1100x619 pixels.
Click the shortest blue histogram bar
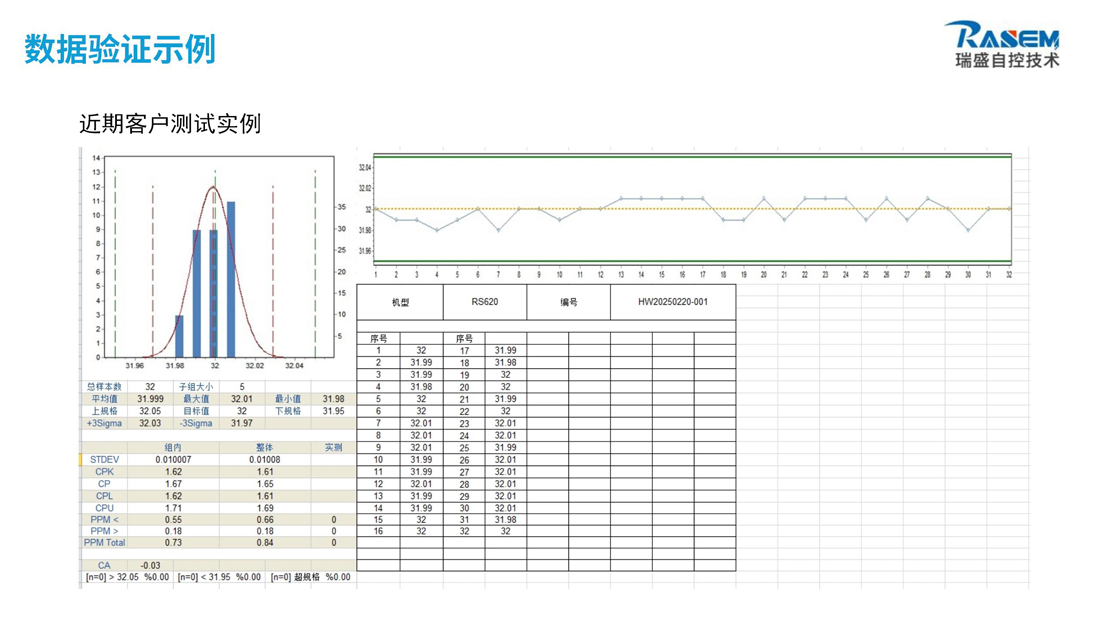coord(179,336)
